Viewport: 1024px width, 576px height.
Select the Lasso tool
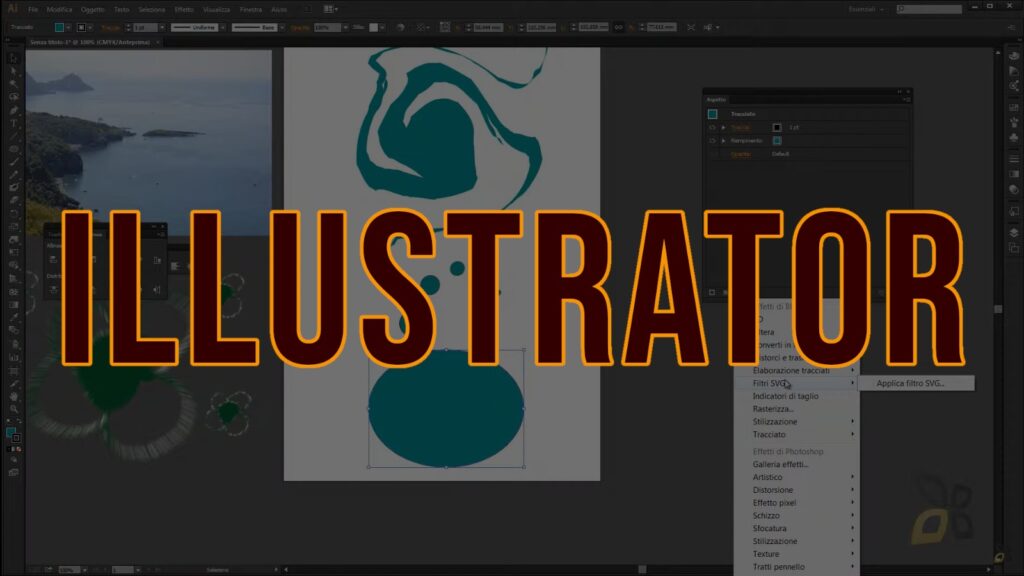[13, 97]
